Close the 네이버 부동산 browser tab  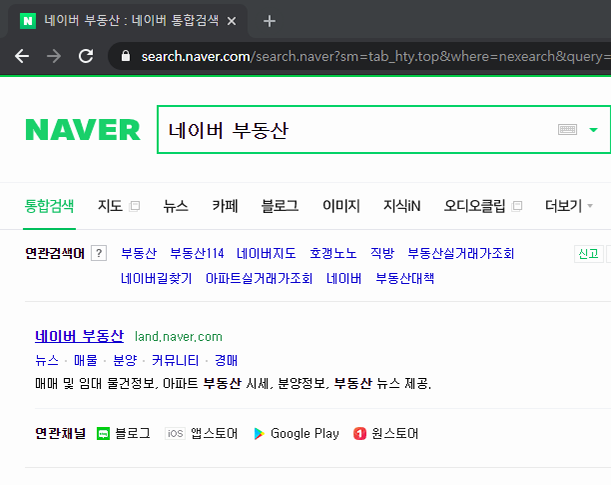point(231,21)
